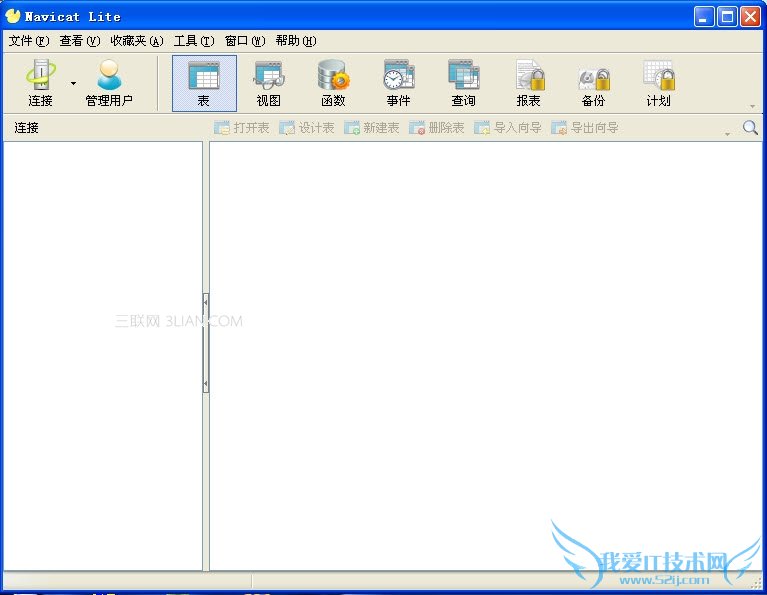Open the 窗口(W) menu
This screenshot has height=595, width=767.
tap(245, 41)
